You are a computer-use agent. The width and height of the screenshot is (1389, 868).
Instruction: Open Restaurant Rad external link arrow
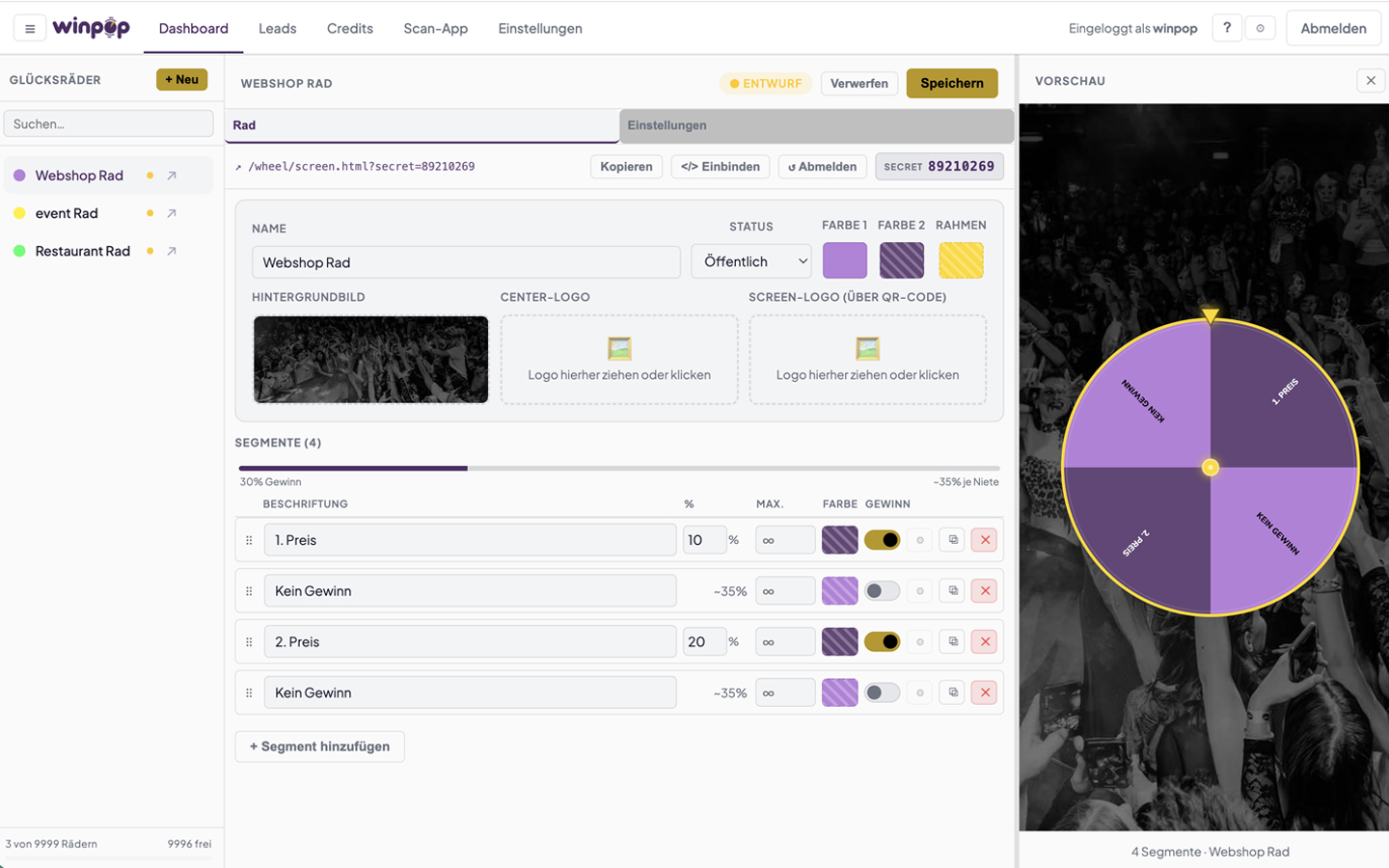tap(172, 251)
